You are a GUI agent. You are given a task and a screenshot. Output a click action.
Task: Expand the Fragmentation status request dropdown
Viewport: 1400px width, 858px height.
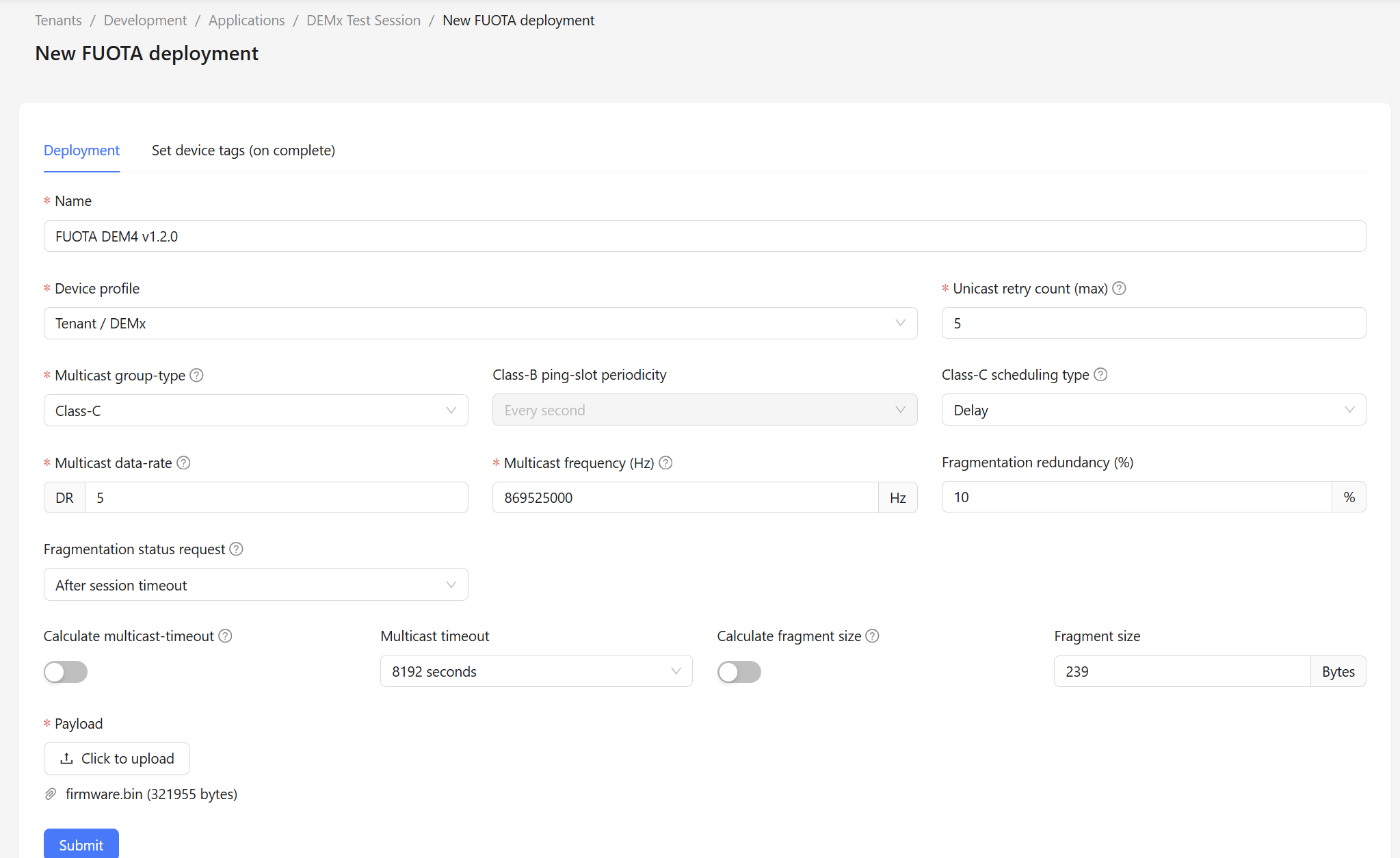click(256, 585)
